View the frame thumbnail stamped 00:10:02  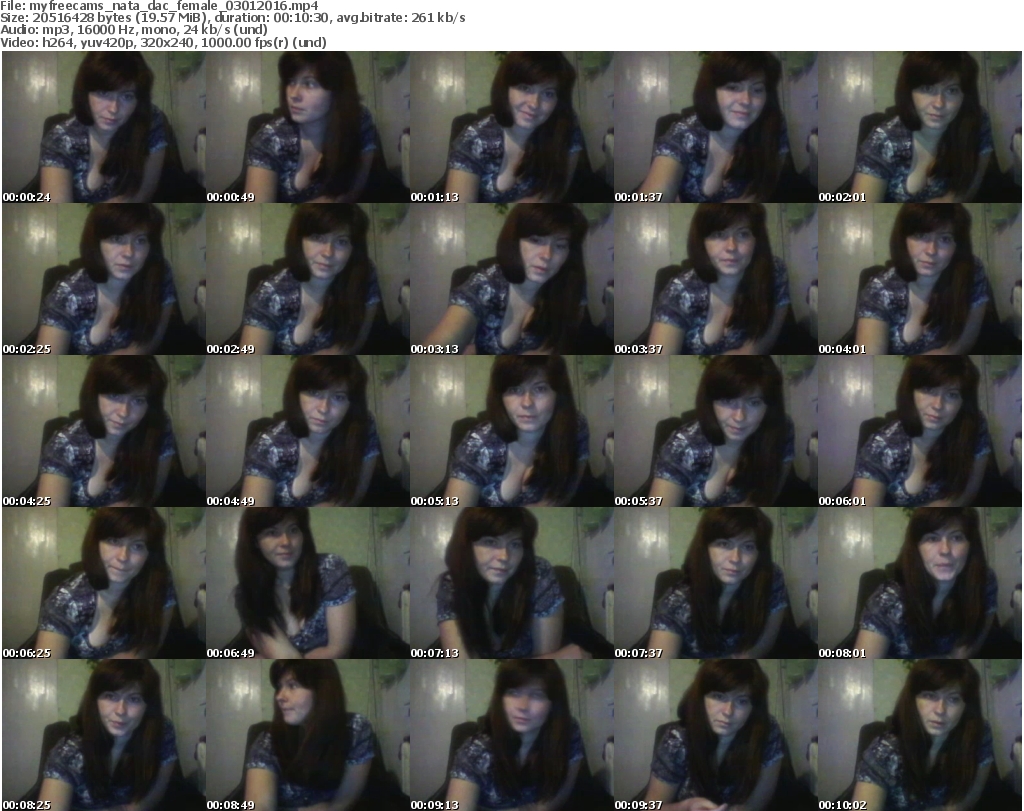pyautogui.click(x=920, y=735)
